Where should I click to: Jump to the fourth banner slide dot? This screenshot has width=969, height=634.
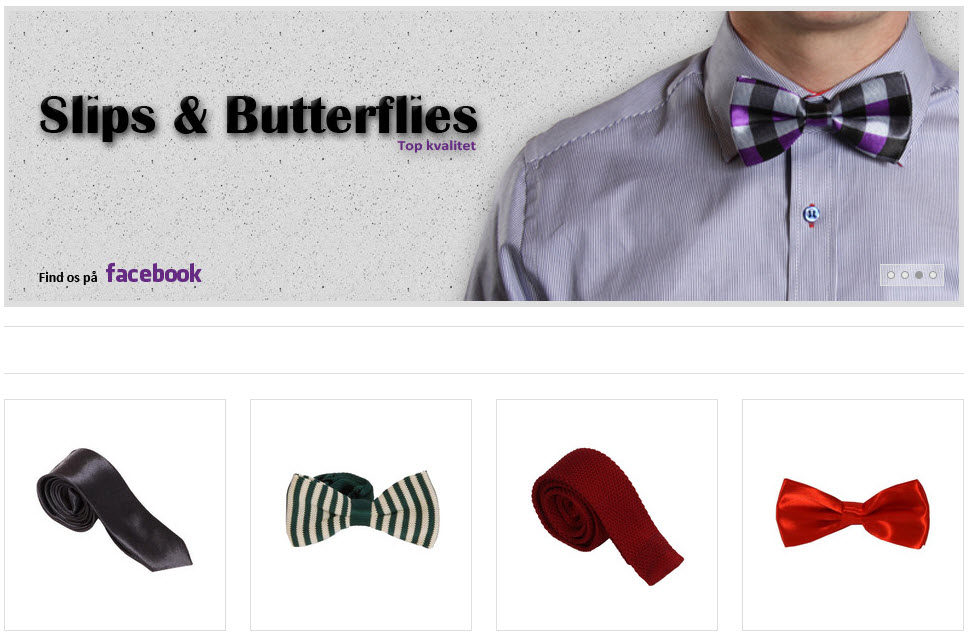click(933, 275)
